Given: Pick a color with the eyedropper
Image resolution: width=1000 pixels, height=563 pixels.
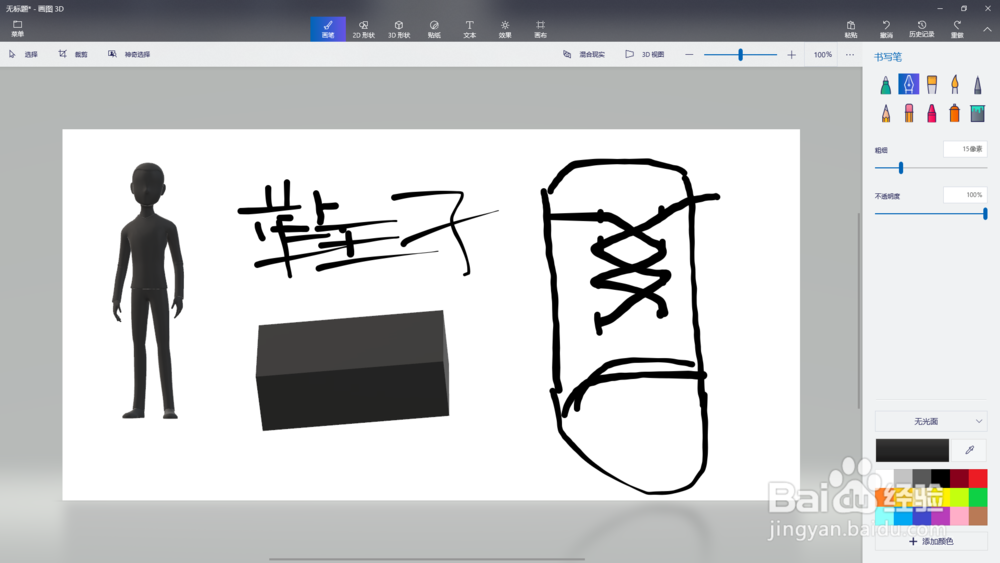Looking at the screenshot, I should tap(969, 450).
